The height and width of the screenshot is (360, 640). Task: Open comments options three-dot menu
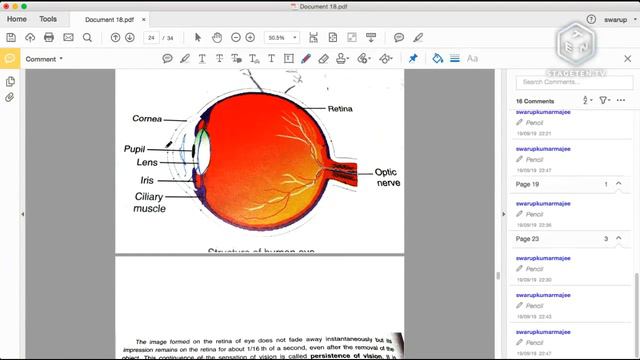tap(621, 100)
